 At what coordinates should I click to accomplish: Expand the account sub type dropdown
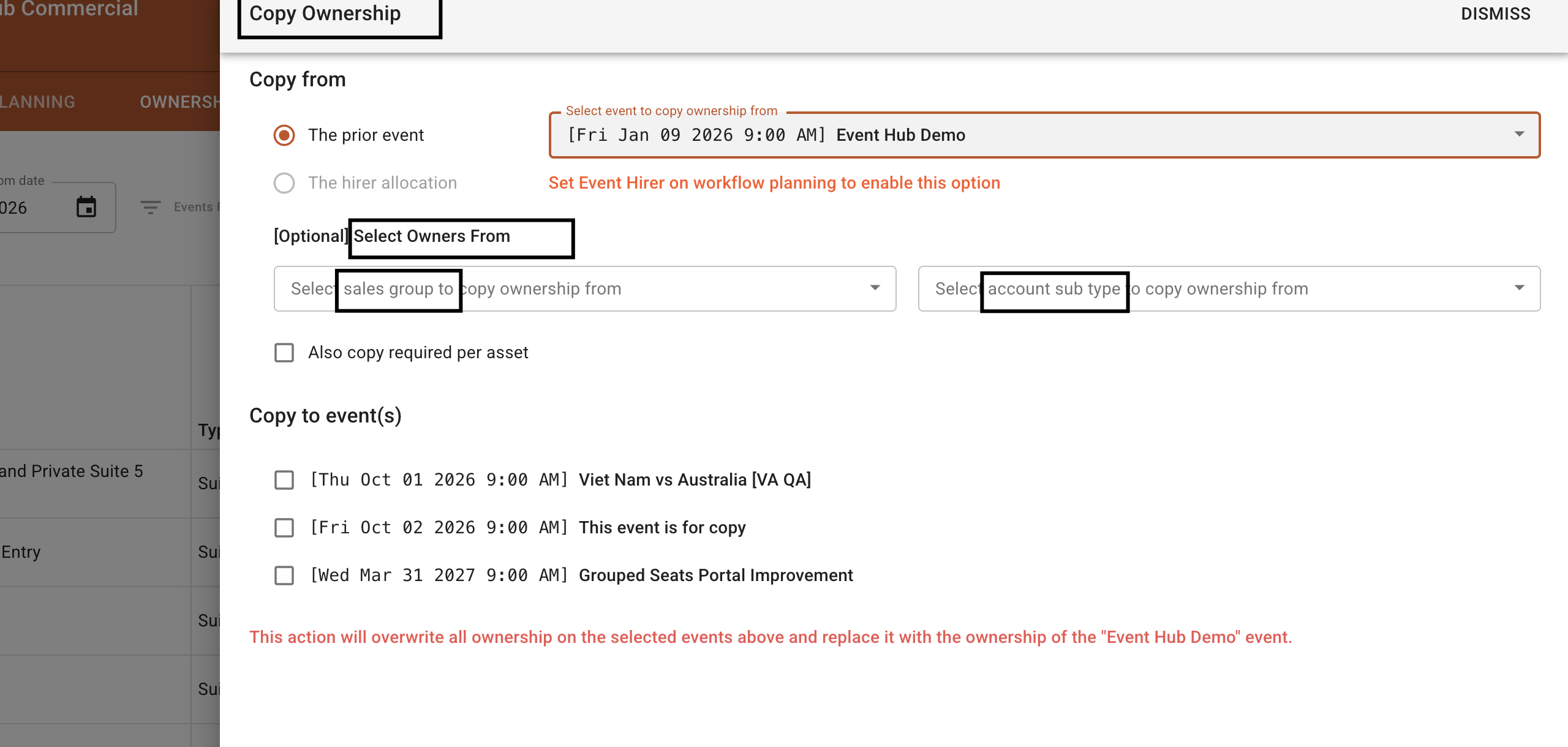(1519, 288)
